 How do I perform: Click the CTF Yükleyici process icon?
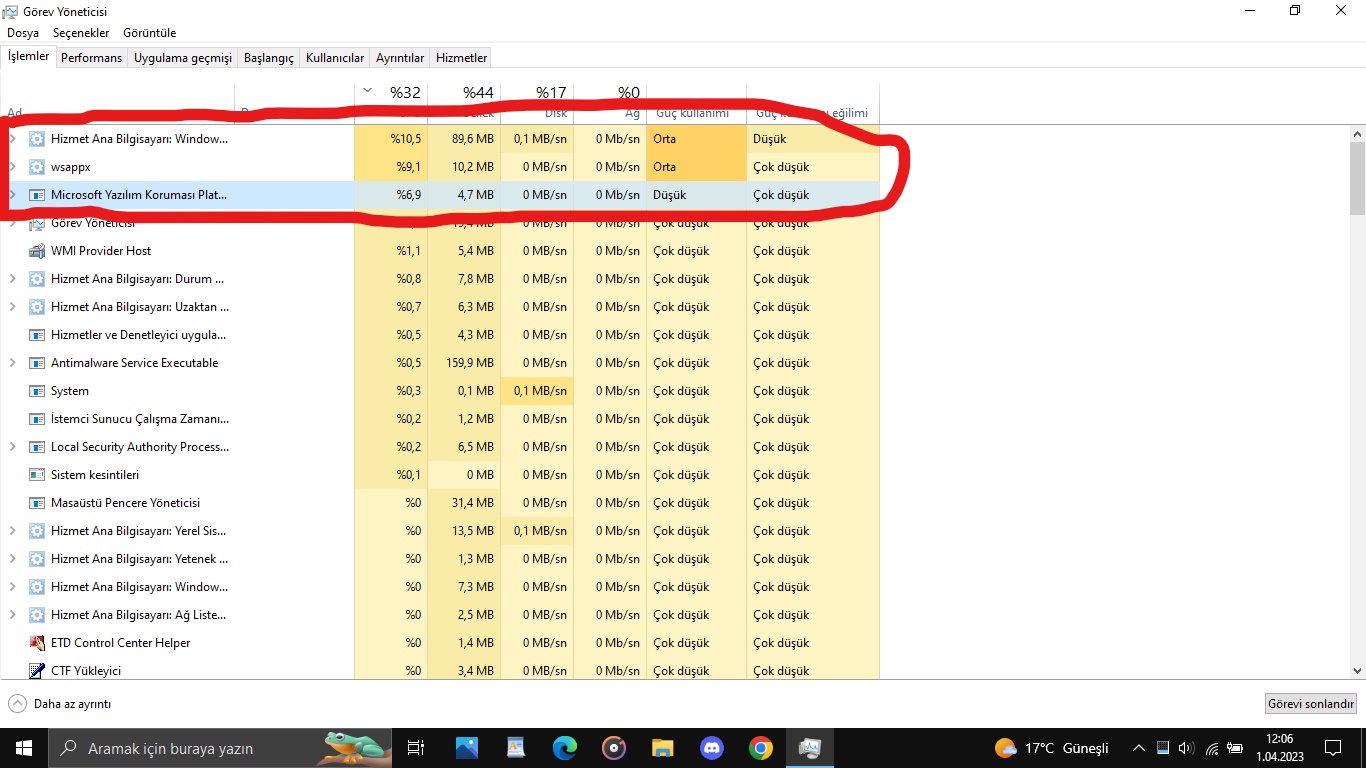pos(37,671)
